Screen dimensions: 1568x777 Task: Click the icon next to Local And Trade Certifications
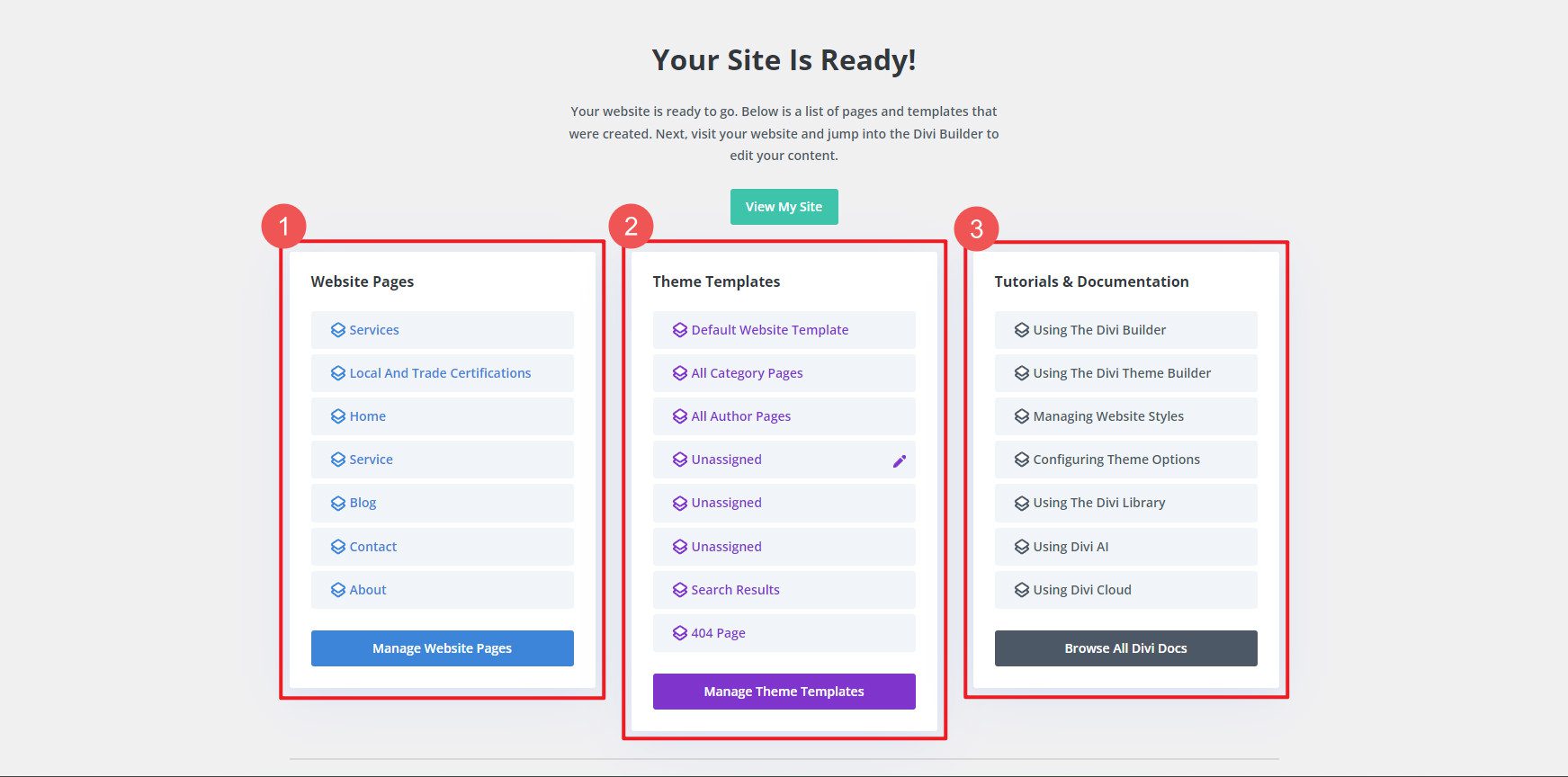(338, 373)
